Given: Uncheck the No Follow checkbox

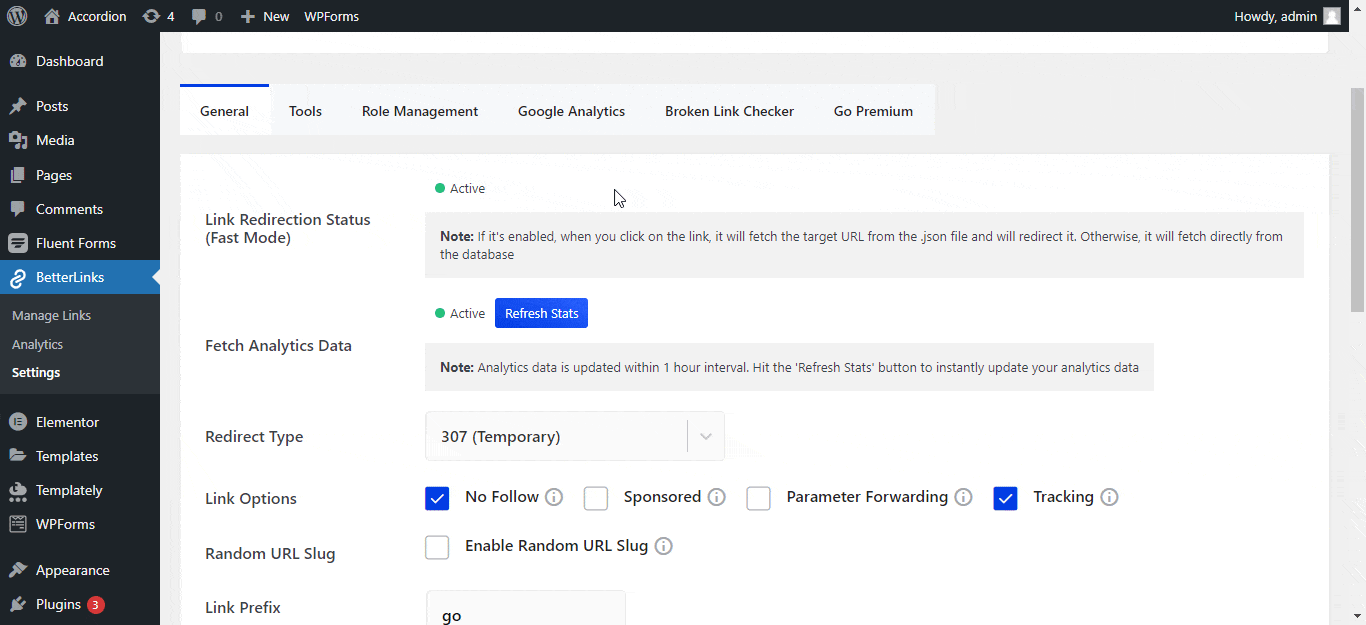Looking at the screenshot, I should 437,498.
